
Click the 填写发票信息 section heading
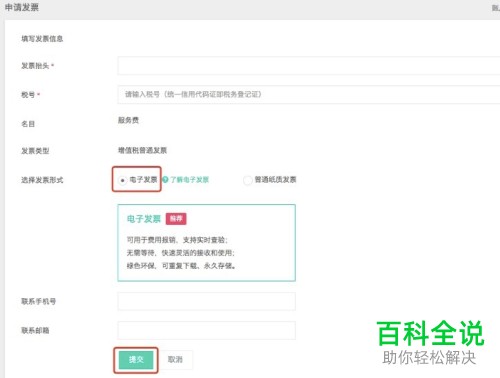[x=42, y=39]
